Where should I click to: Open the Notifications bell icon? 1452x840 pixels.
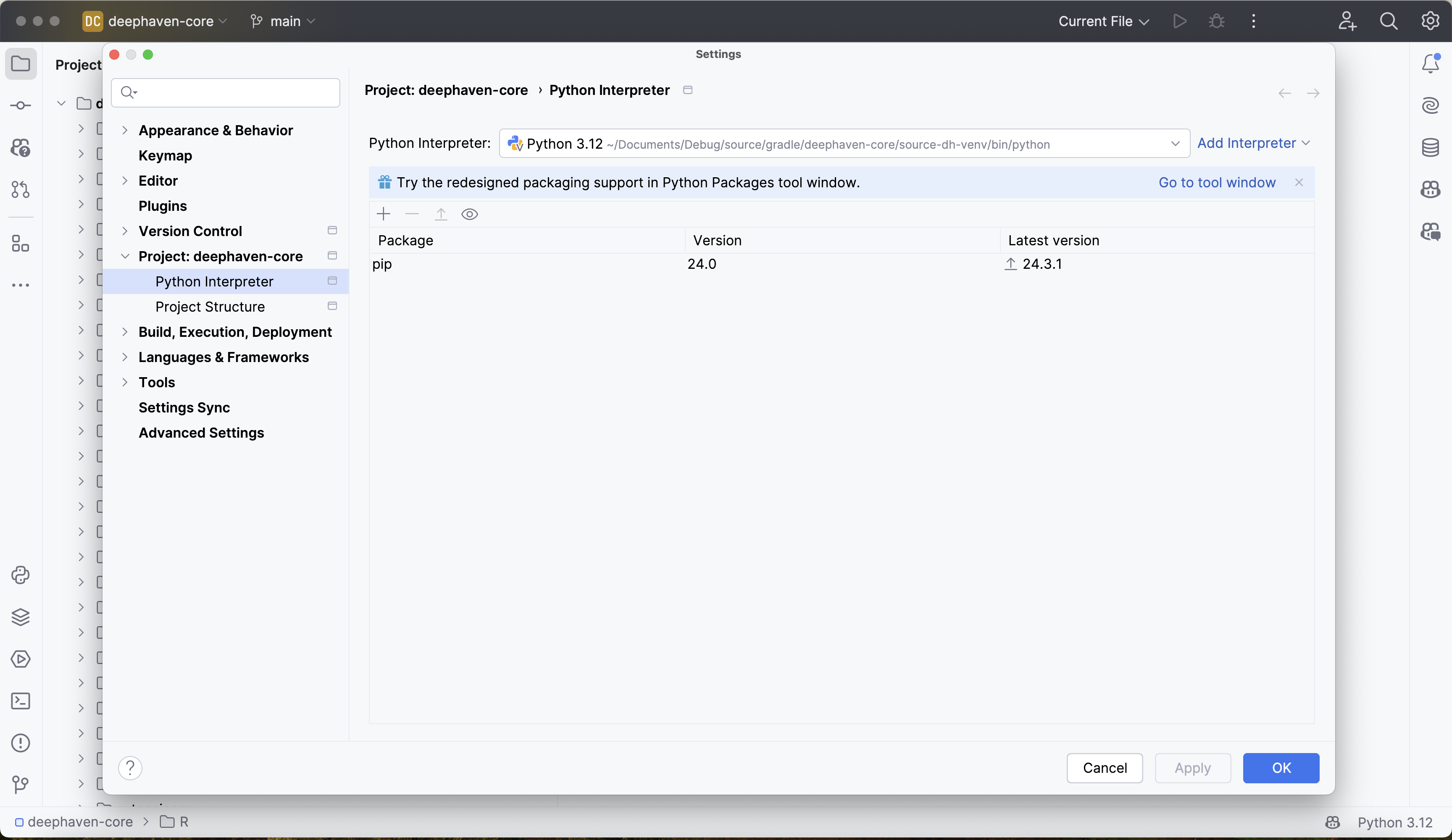click(x=1431, y=63)
